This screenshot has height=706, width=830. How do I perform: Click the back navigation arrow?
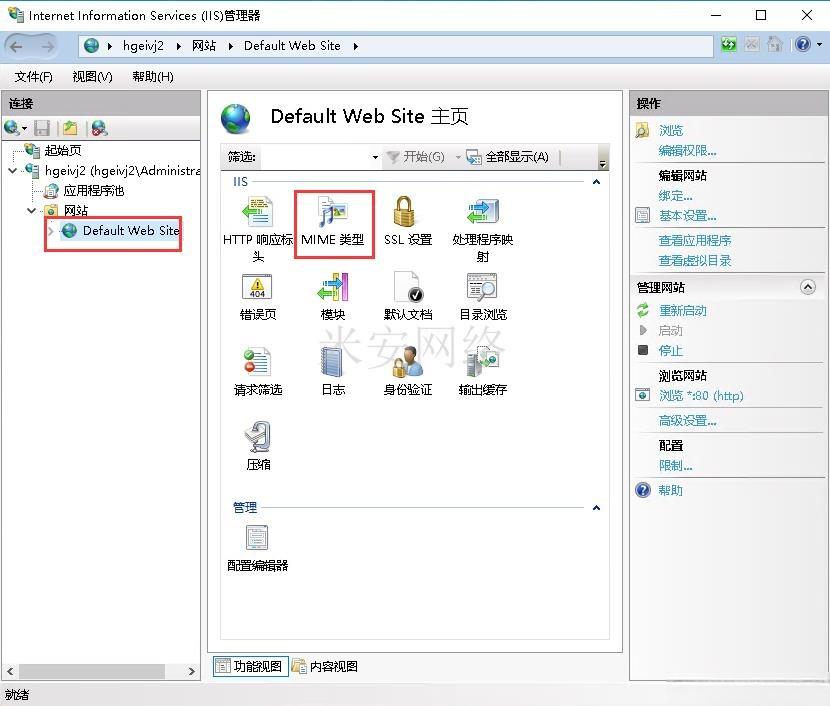click(17, 47)
